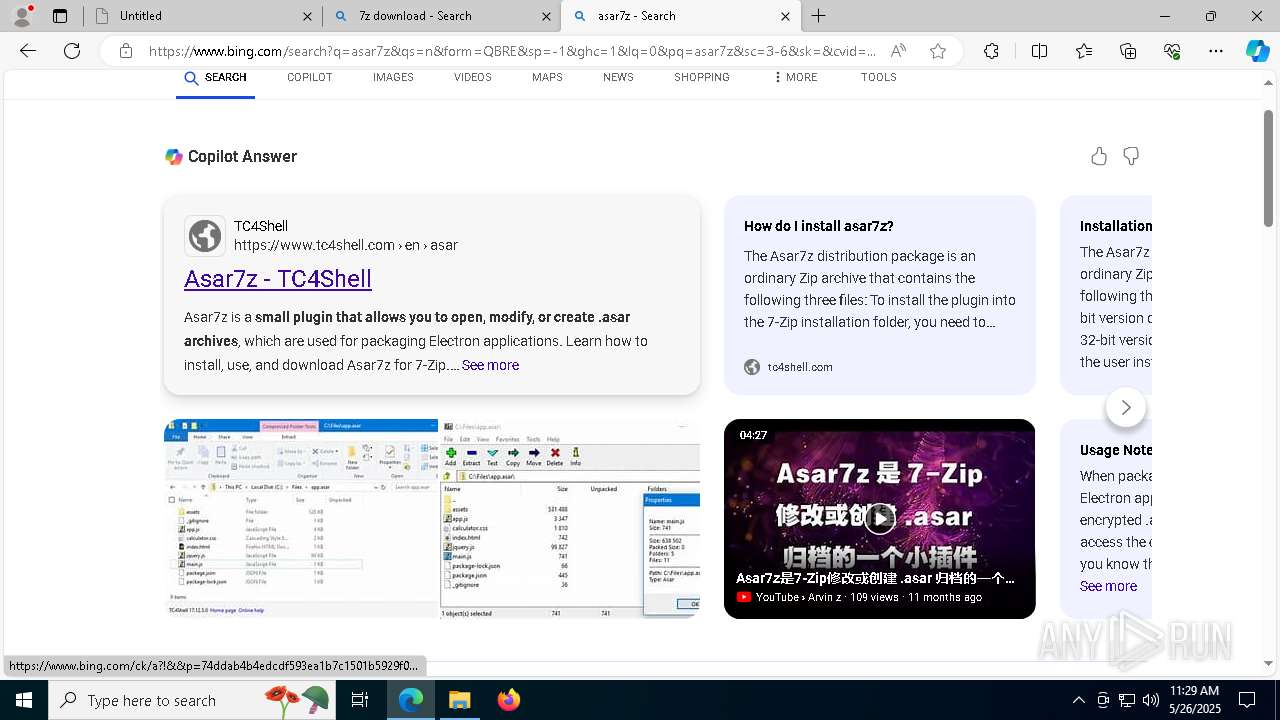The image size is (1280, 720).
Task: Click the TC4Shell globe site icon
Action: click(205, 236)
